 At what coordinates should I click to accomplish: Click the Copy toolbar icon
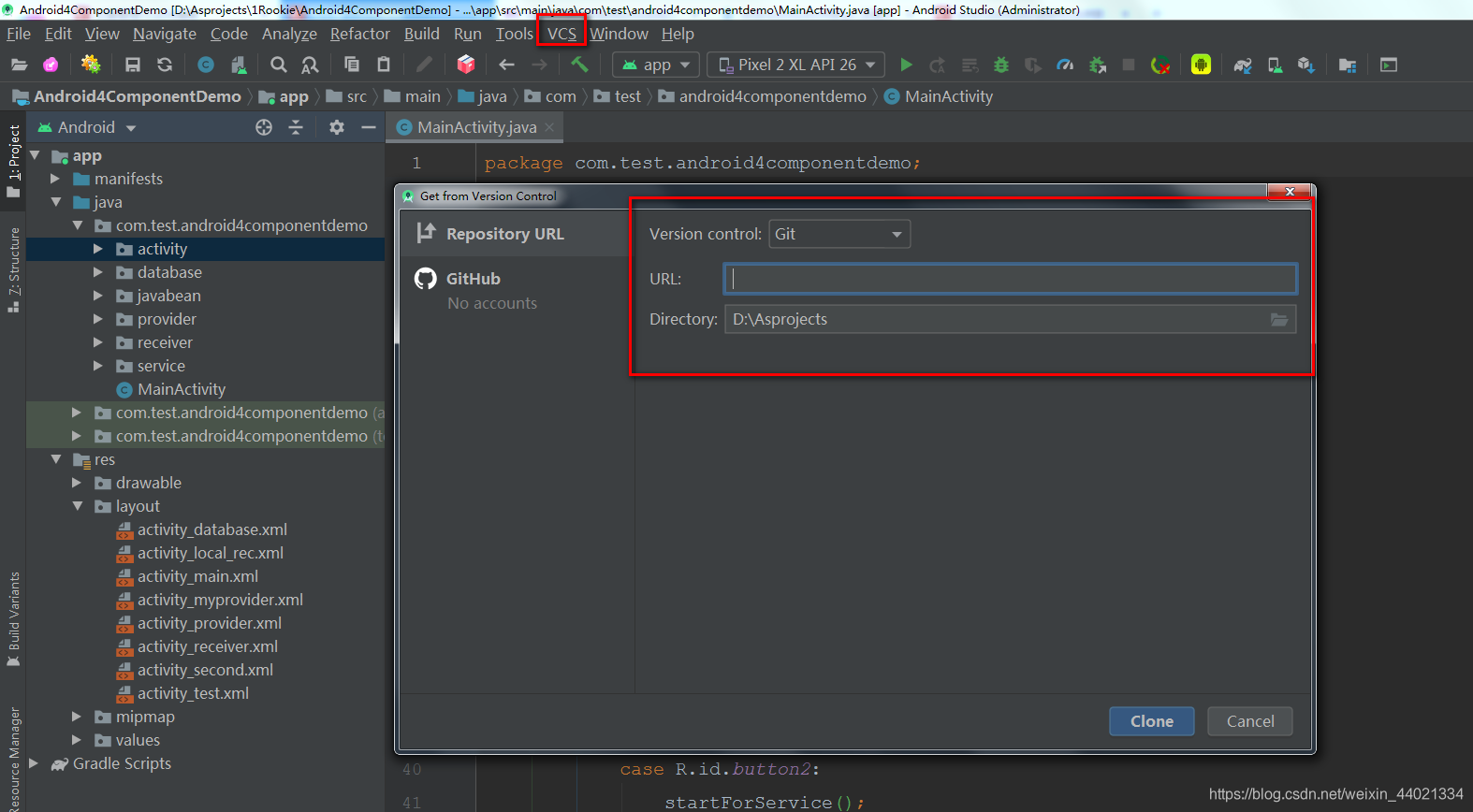click(x=352, y=65)
